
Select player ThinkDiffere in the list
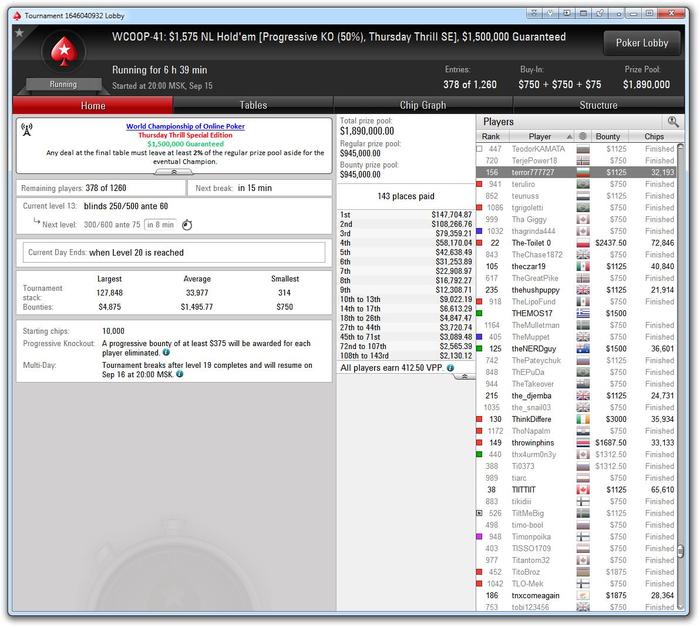point(576,419)
